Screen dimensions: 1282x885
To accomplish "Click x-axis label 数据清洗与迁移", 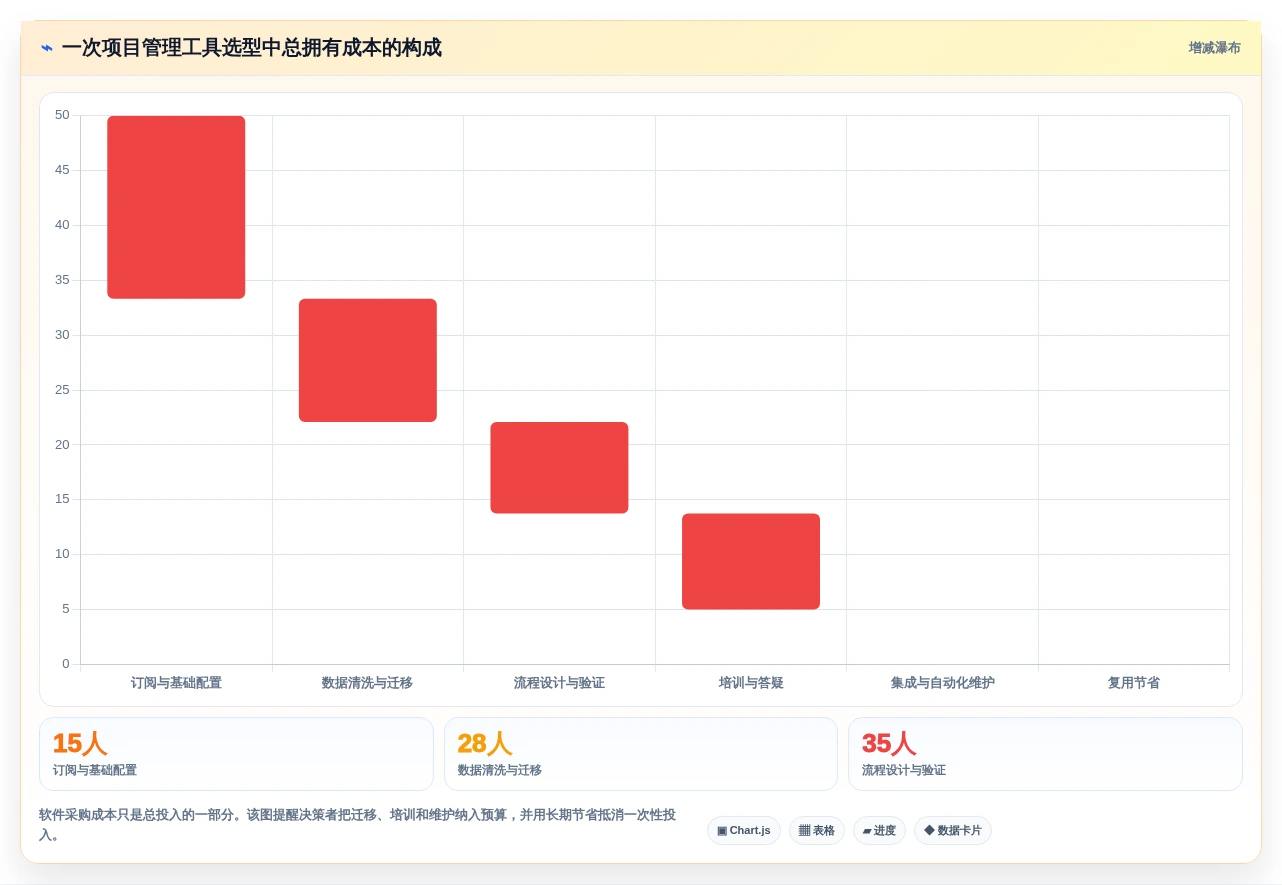I will coord(367,683).
